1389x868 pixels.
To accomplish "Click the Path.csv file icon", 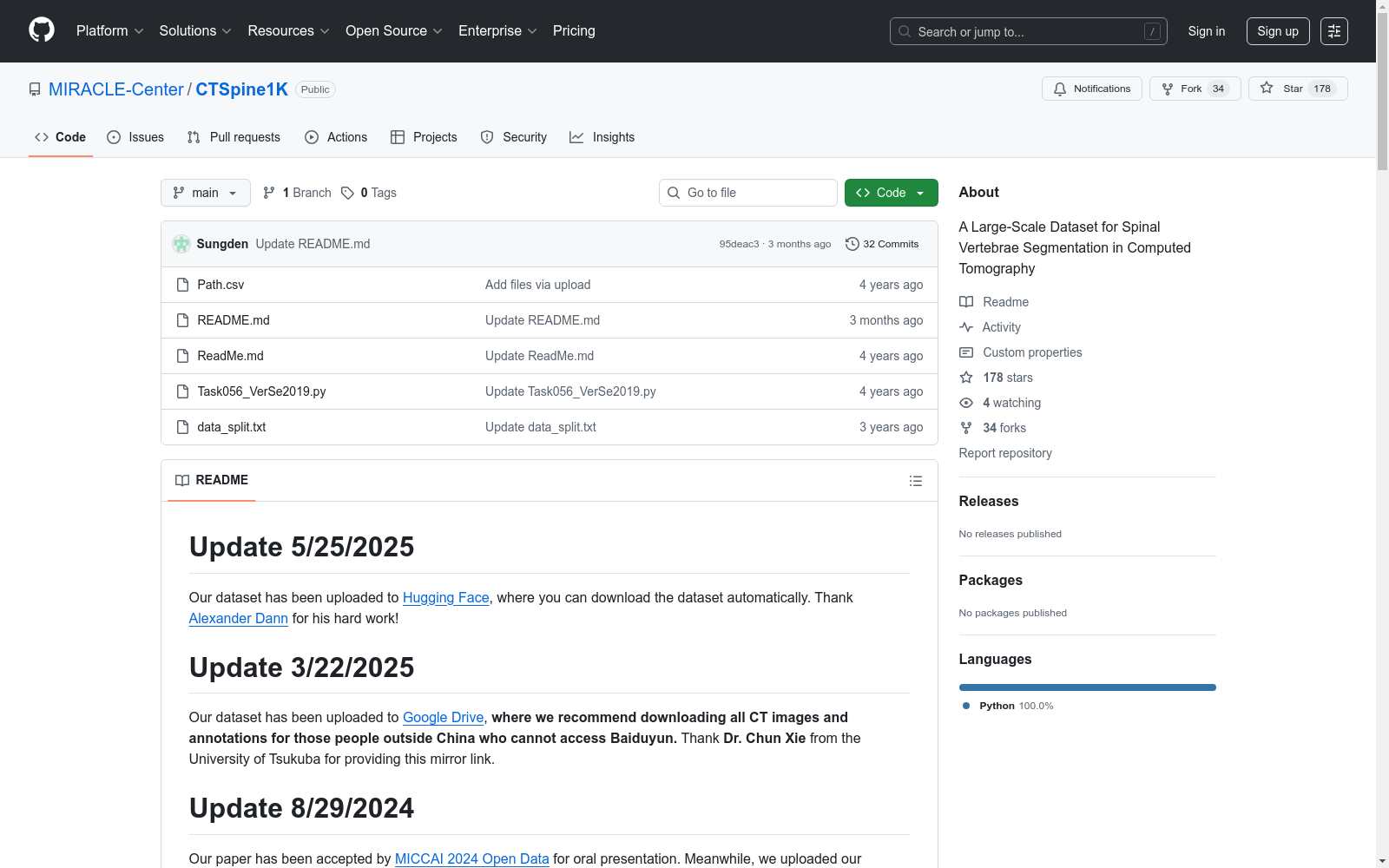I will pos(182,285).
